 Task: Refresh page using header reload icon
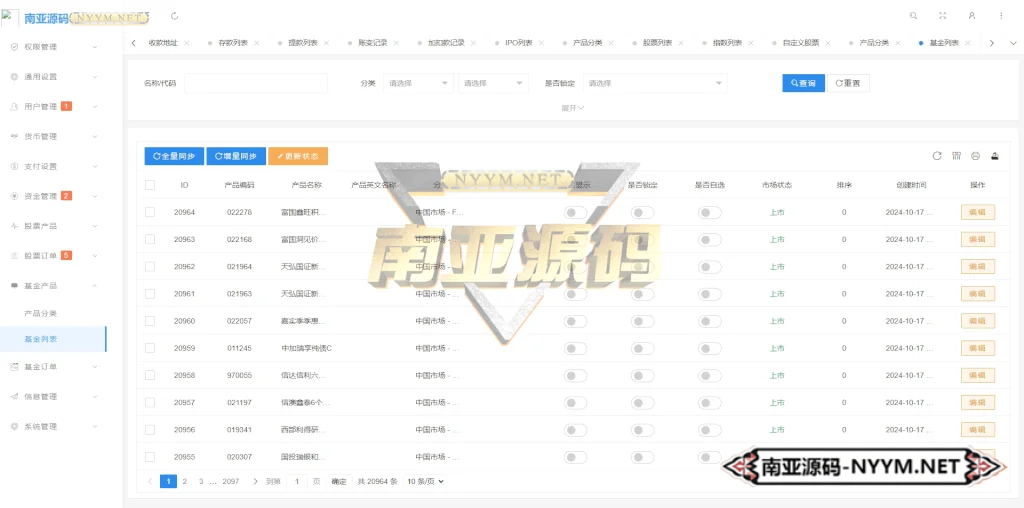(176, 16)
